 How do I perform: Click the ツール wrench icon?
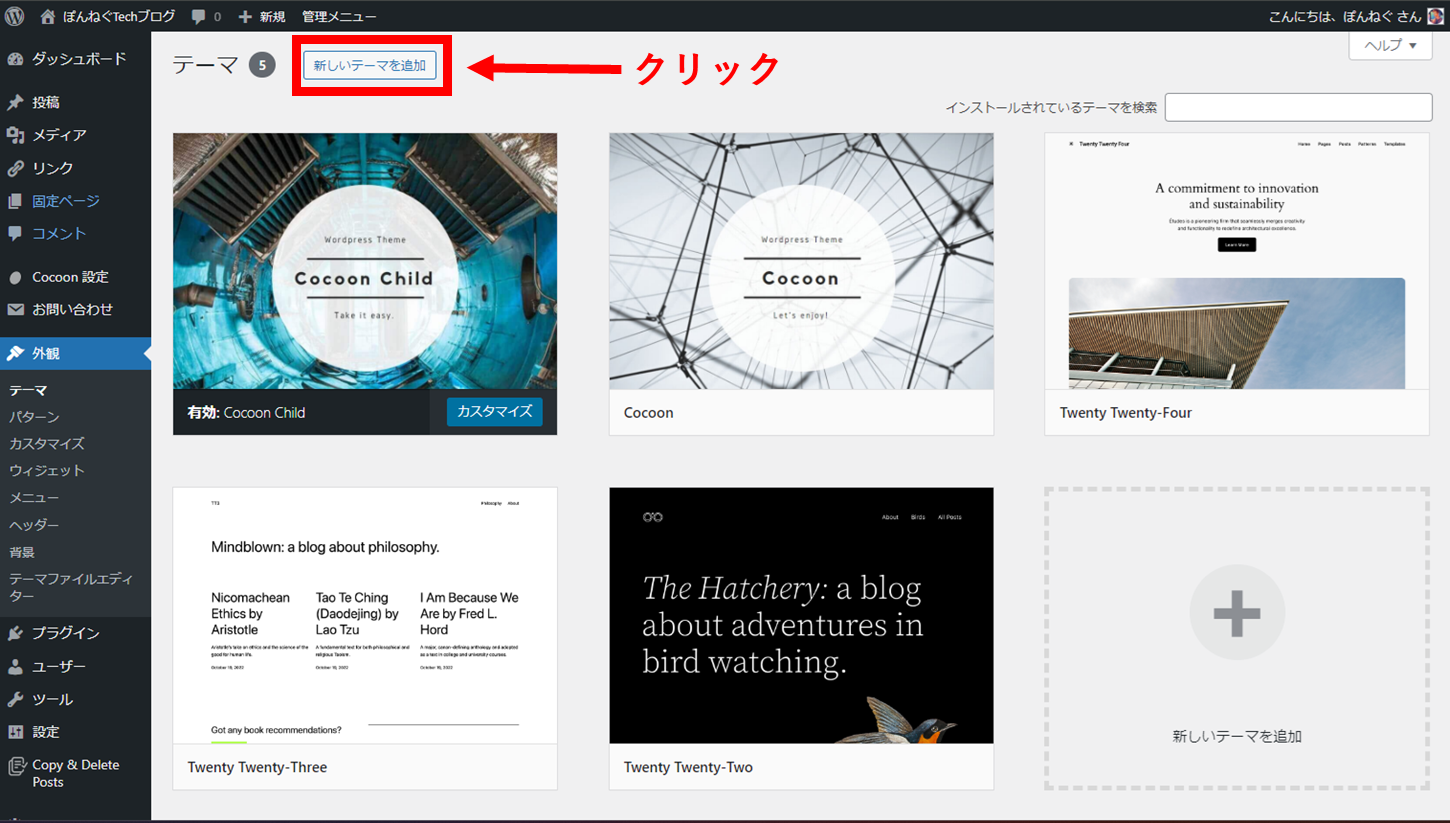pos(15,699)
